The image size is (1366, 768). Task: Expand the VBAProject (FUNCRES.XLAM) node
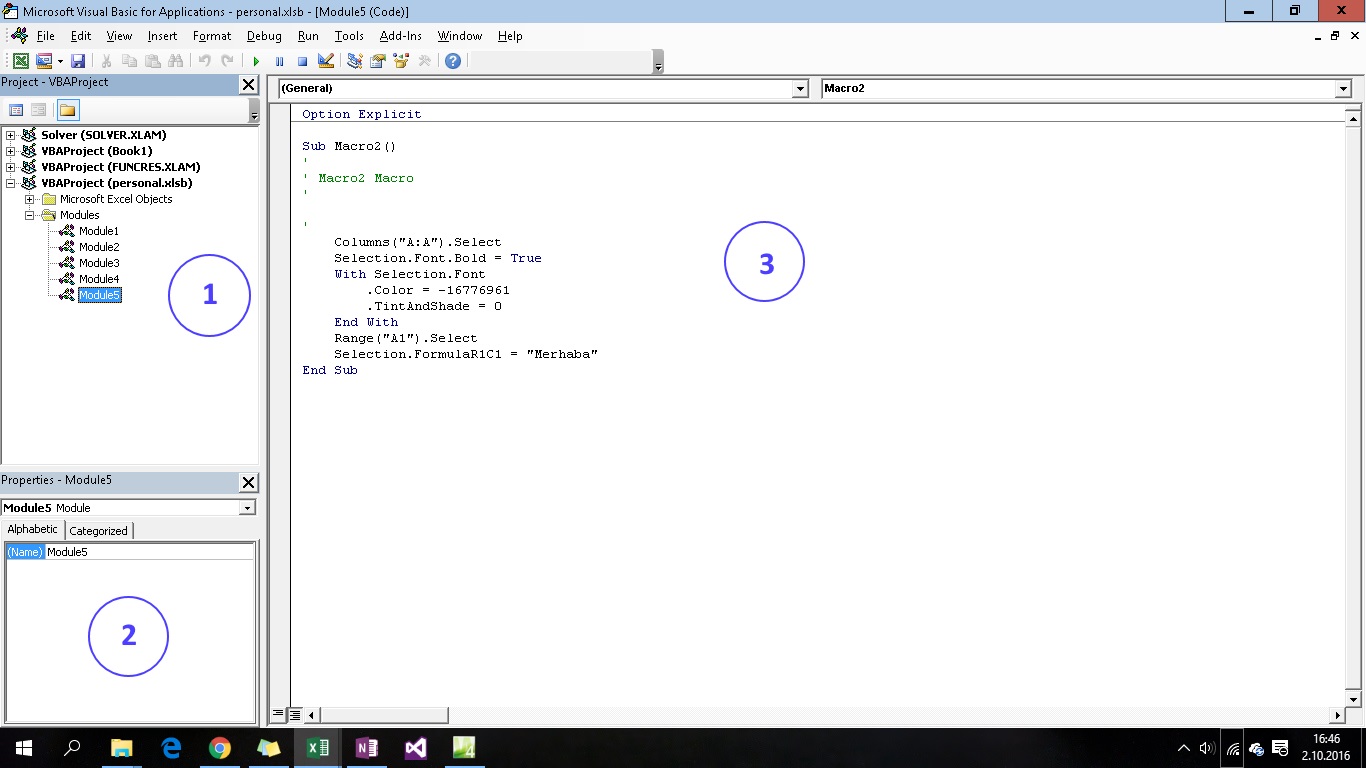click(x=11, y=167)
